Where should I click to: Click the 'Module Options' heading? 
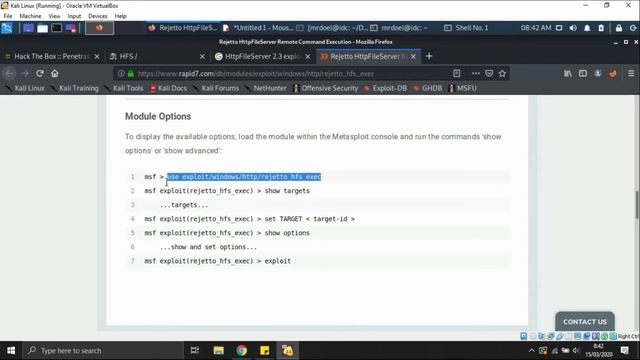tap(158, 116)
